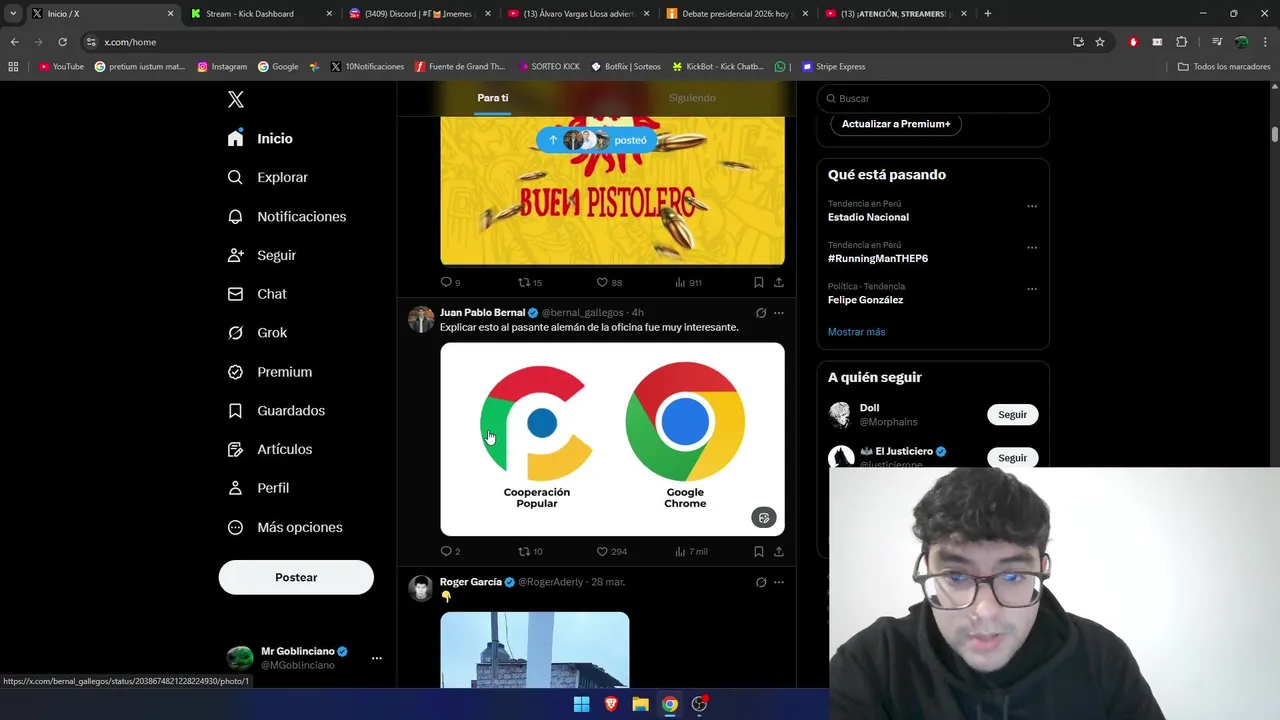Image resolution: width=1280 pixels, height=720 pixels.
Task: Open more options on Roger García's post
Action: [x=779, y=582]
